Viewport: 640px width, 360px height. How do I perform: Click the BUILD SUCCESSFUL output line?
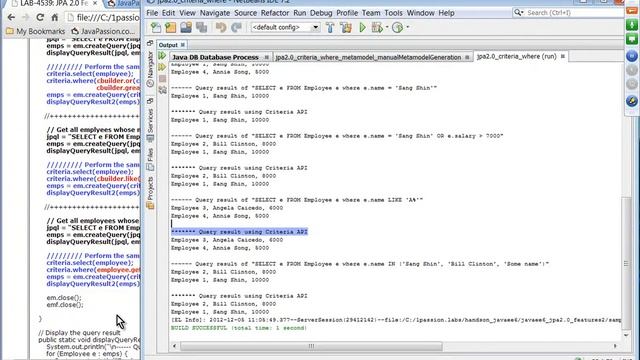click(239, 328)
